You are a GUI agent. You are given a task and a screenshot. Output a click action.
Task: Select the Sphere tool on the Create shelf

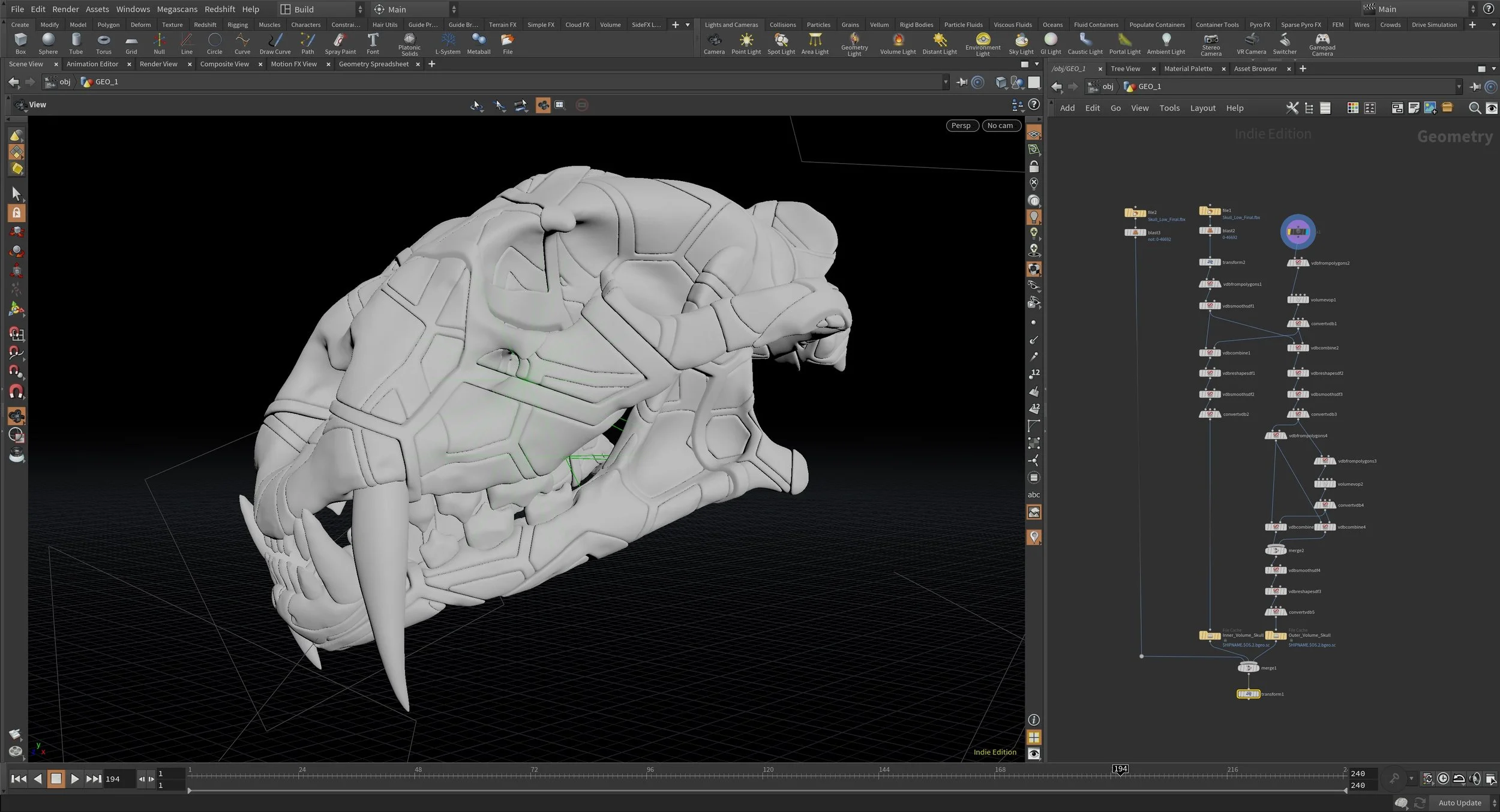pos(48,42)
